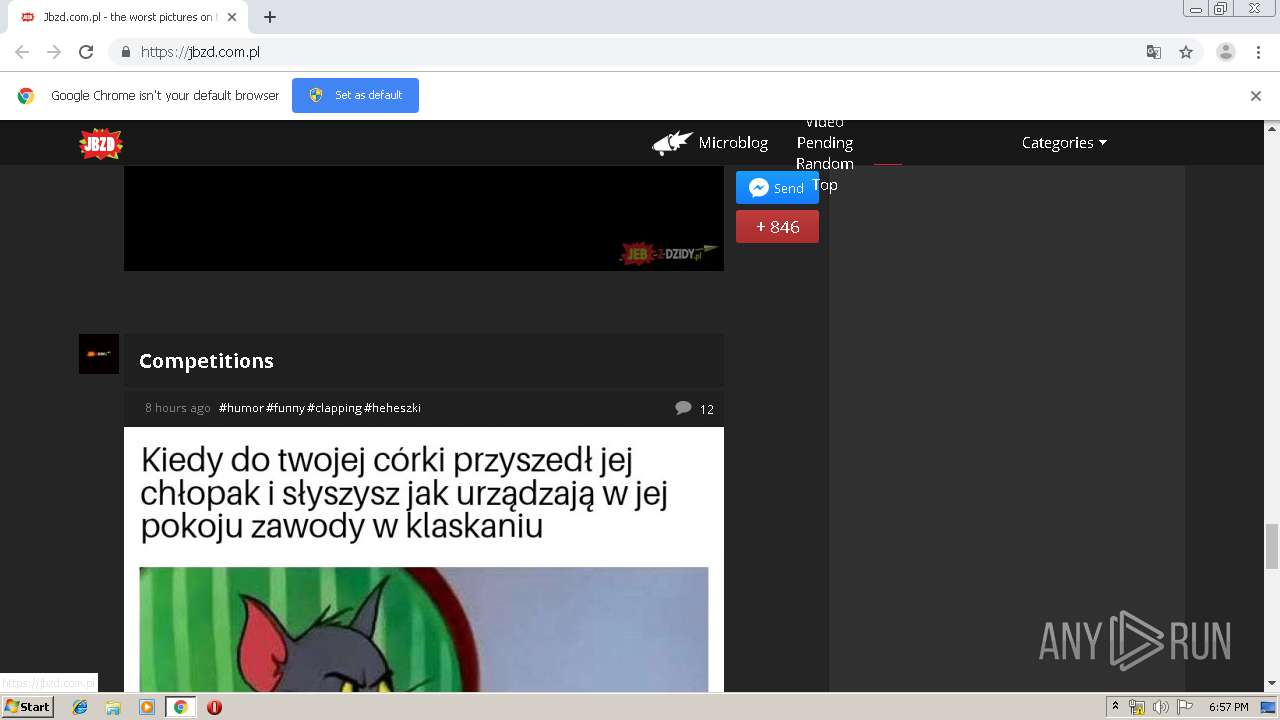The width and height of the screenshot is (1280, 720).
Task: Launch Internet Explorer from taskbar
Action: click(x=80, y=707)
